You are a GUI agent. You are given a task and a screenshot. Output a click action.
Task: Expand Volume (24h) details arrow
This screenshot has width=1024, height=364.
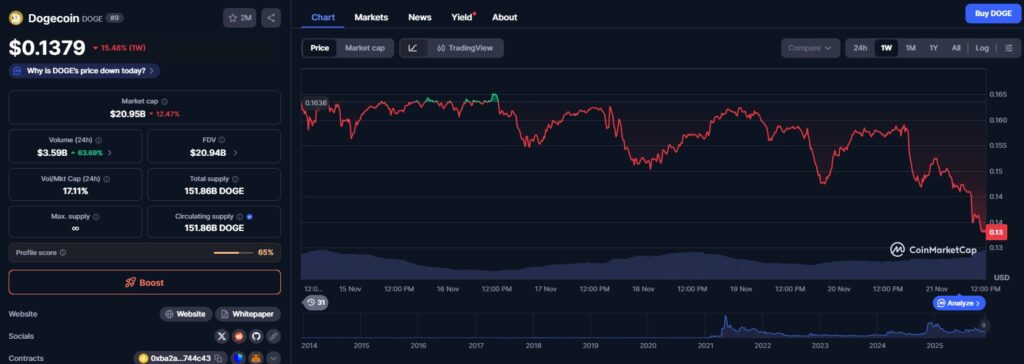tap(110, 152)
